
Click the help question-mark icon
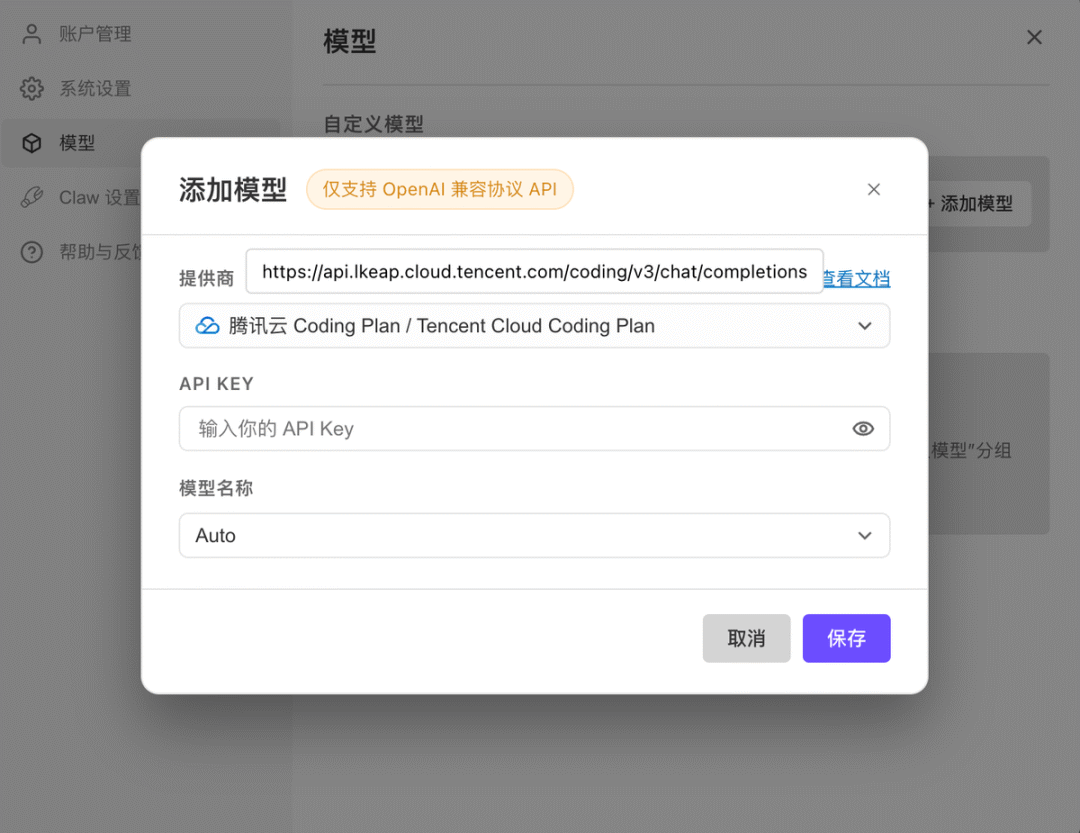pyautogui.click(x=32, y=252)
